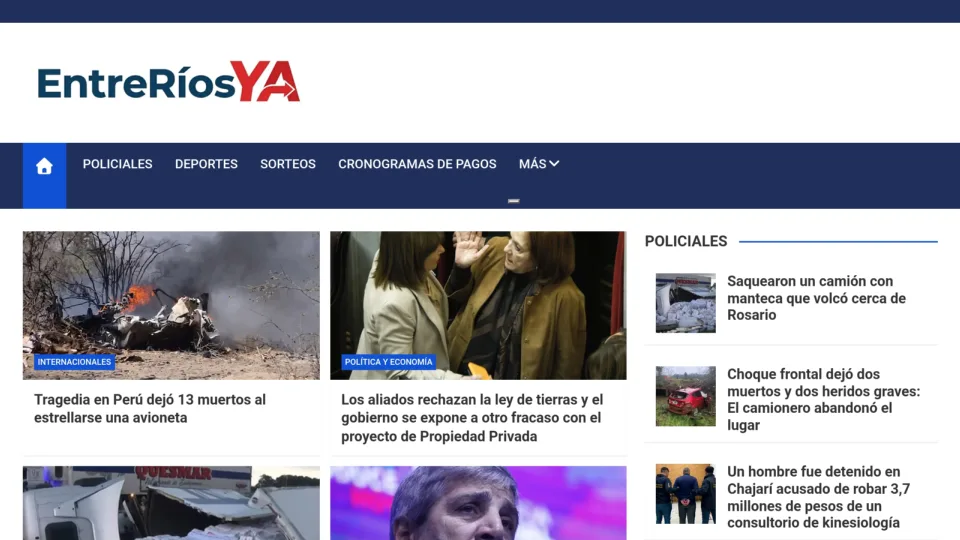Open the SORTEOS menu item
The width and height of the screenshot is (960, 540).
point(288,164)
